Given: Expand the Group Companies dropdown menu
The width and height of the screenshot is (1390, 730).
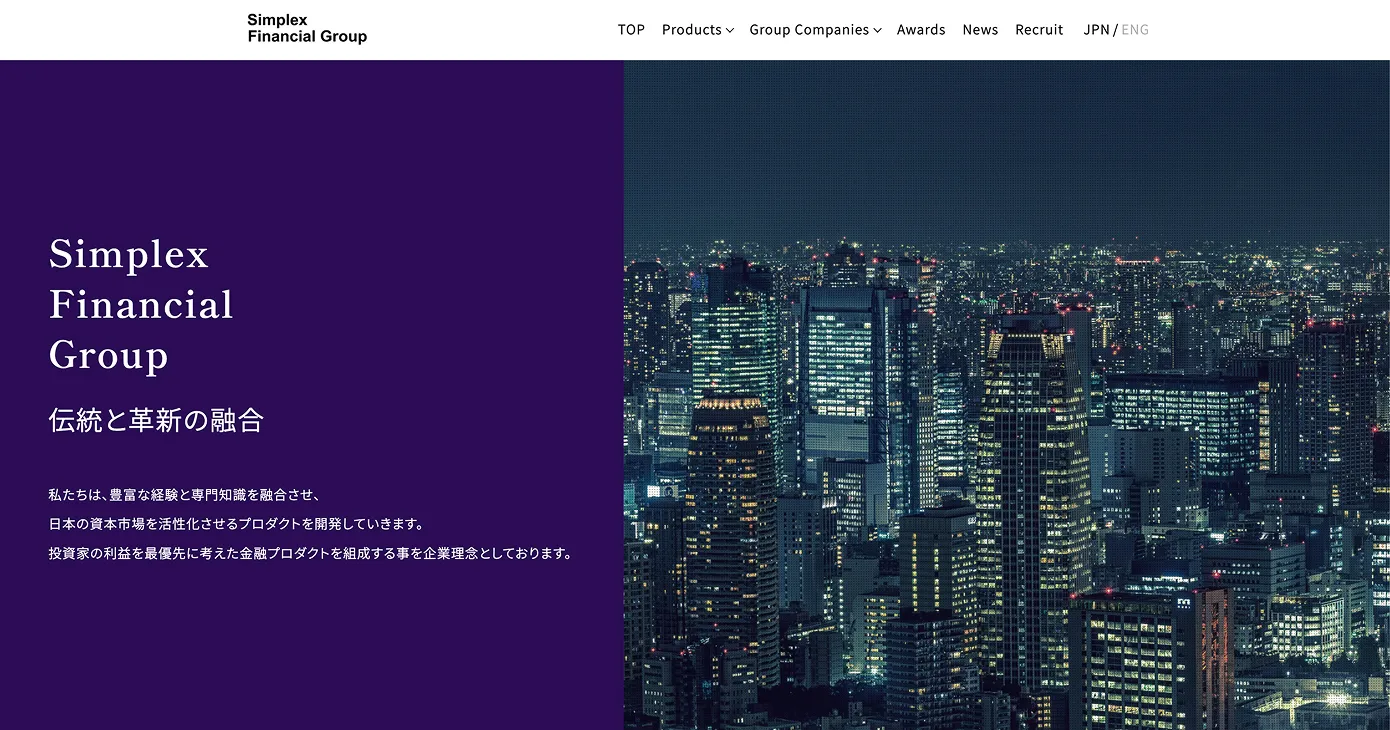Looking at the screenshot, I should (x=815, y=30).
